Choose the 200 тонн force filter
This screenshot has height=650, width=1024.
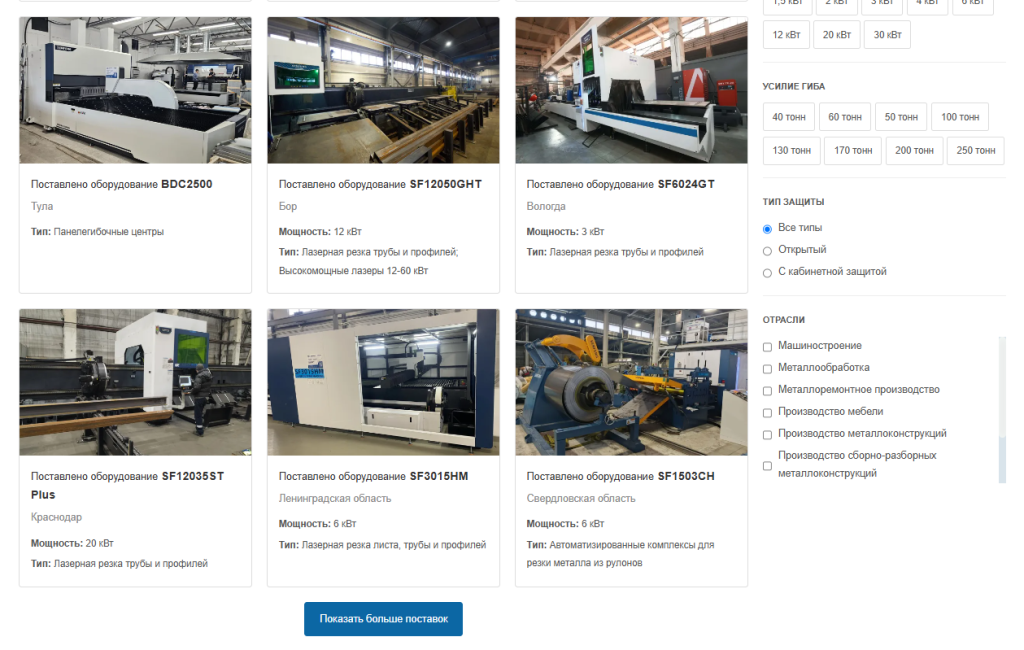point(914,150)
